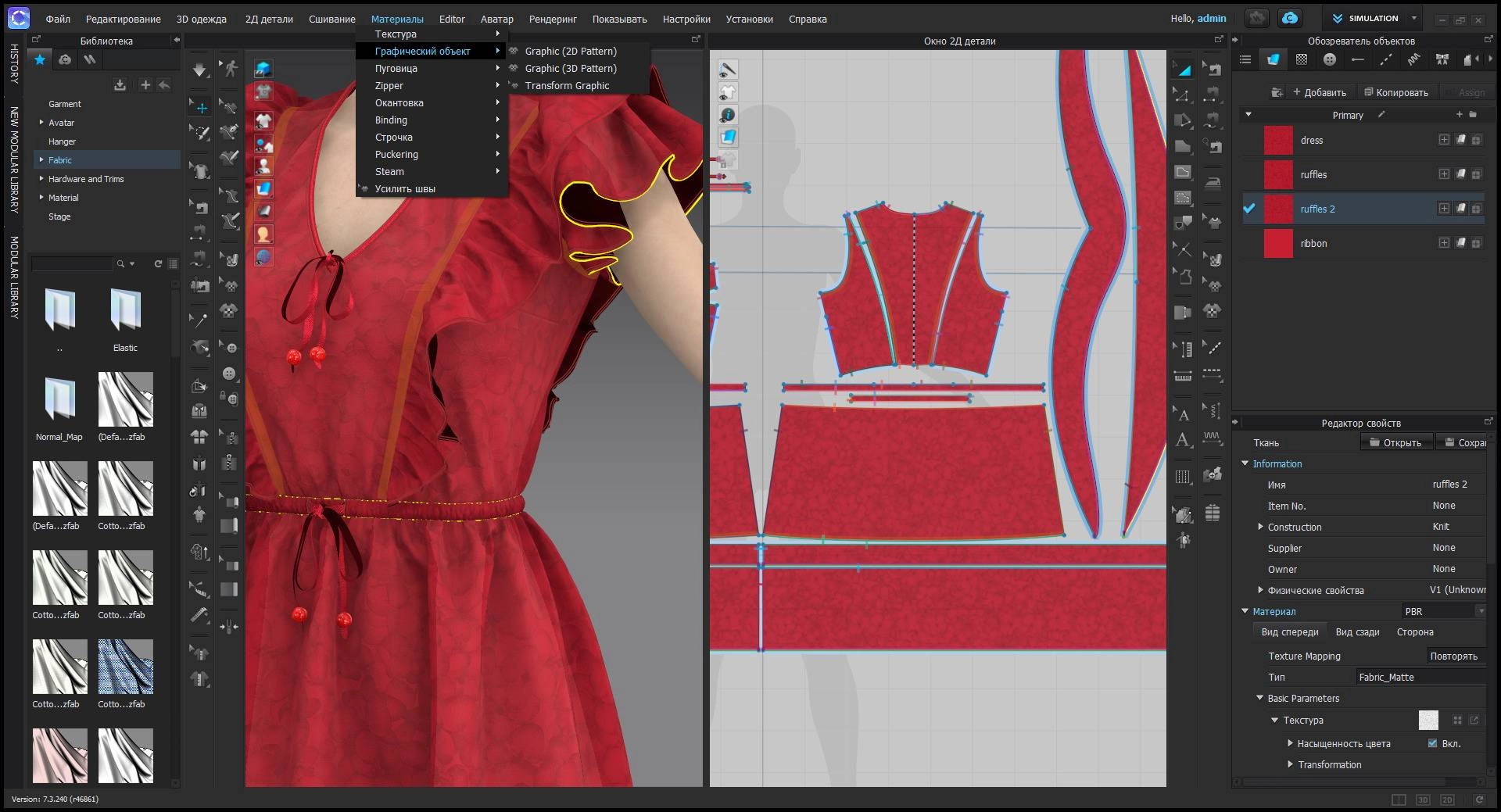This screenshot has height=812, width=1501.
Task: Click the search magnifier in Library
Action: pyautogui.click(x=120, y=264)
